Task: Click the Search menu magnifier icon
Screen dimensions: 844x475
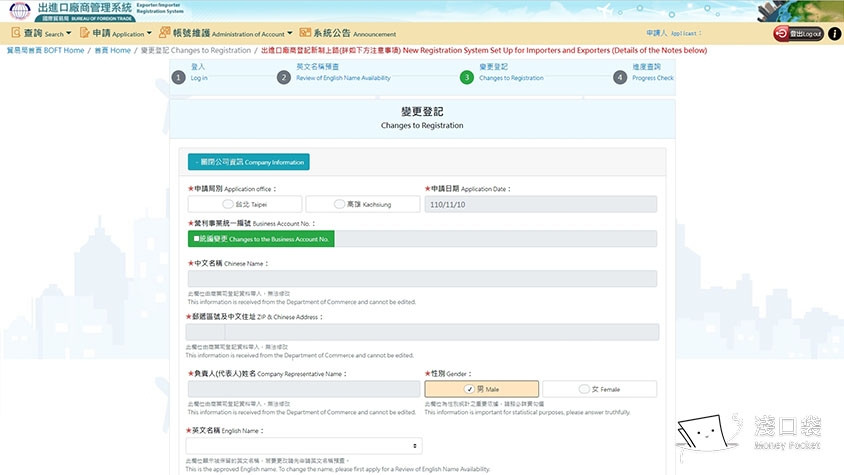Action: tap(16, 33)
